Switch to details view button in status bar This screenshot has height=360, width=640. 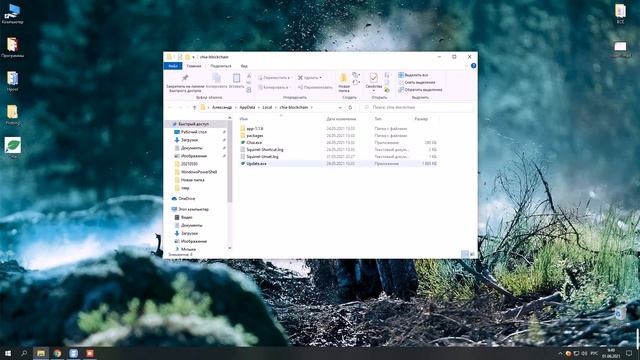464,254
